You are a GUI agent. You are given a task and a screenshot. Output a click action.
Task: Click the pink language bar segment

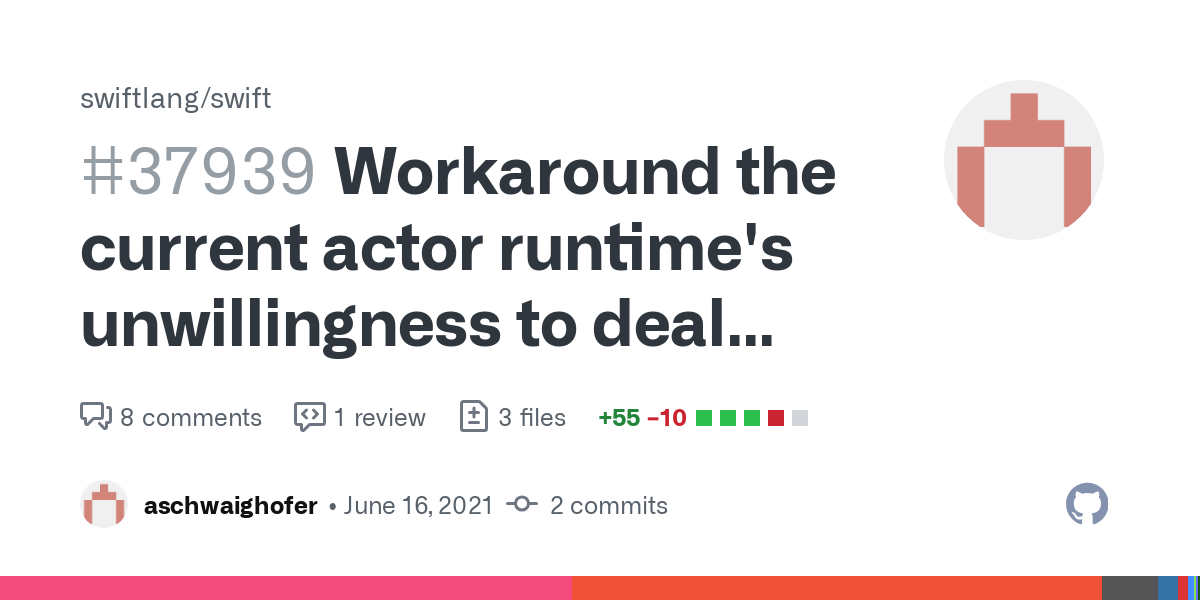(x=285, y=588)
